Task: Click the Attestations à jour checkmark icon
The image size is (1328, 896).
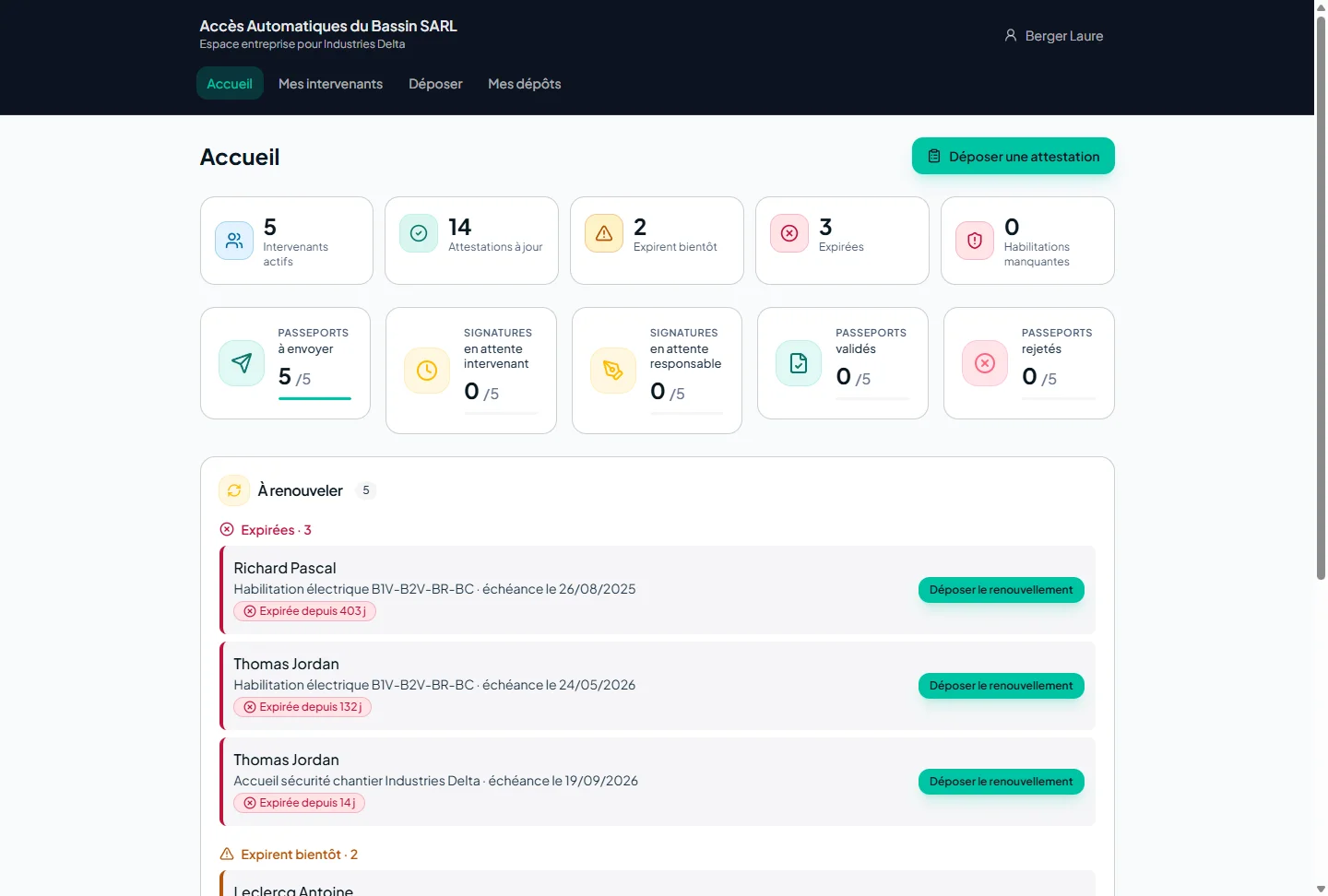Action: 419,233
